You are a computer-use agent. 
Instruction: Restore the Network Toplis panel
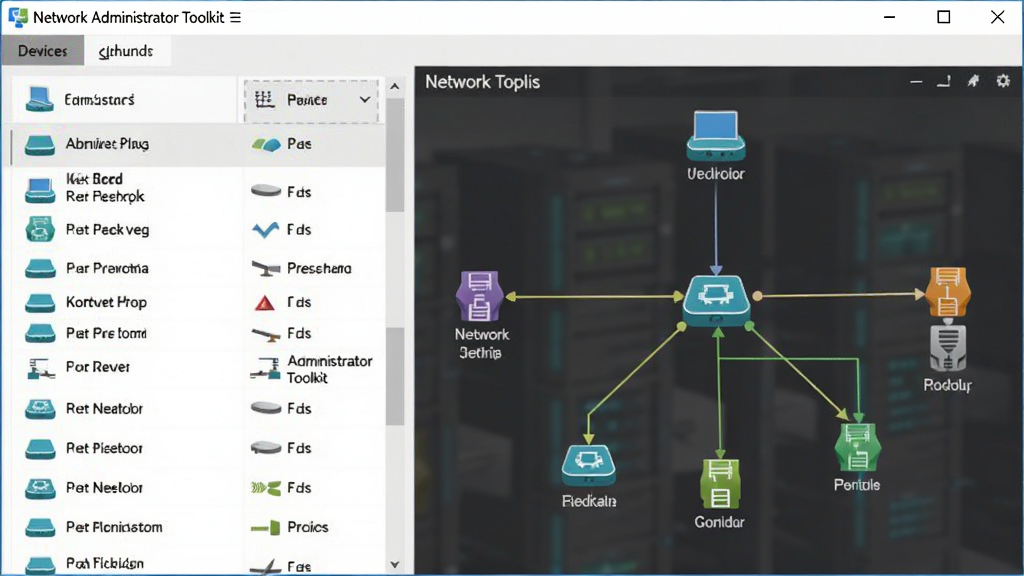tap(944, 82)
